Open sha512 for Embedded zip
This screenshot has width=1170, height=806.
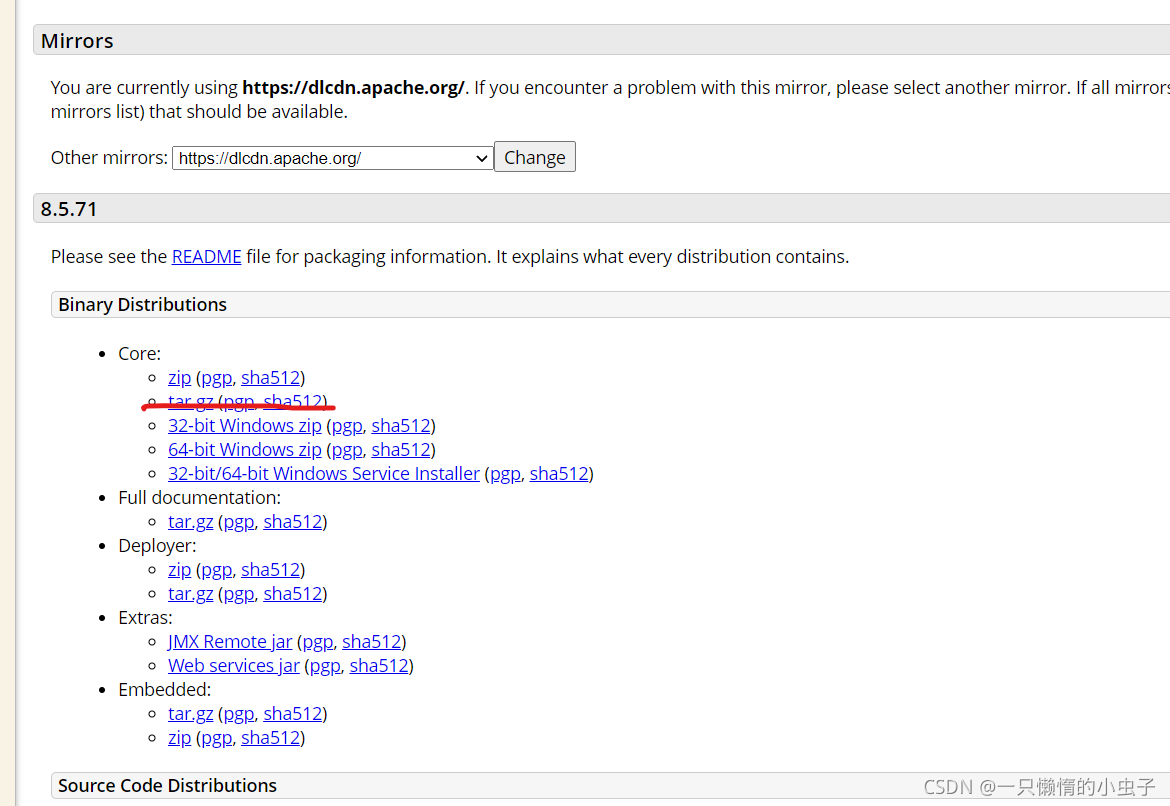point(270,737)
